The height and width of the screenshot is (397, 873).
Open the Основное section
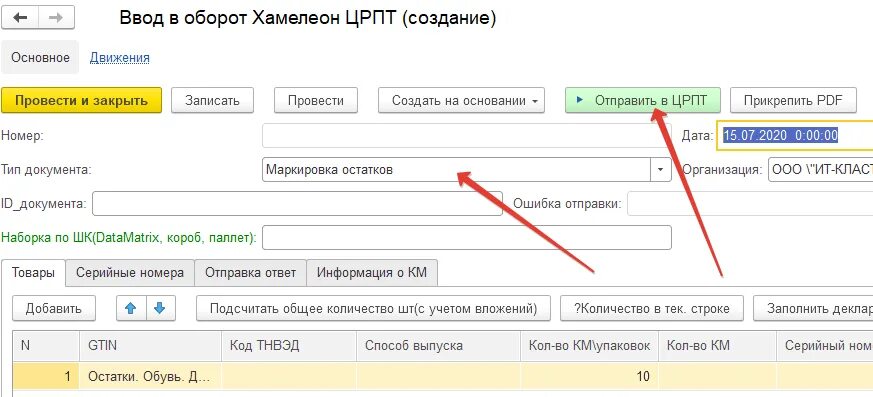tap(40, 57)
